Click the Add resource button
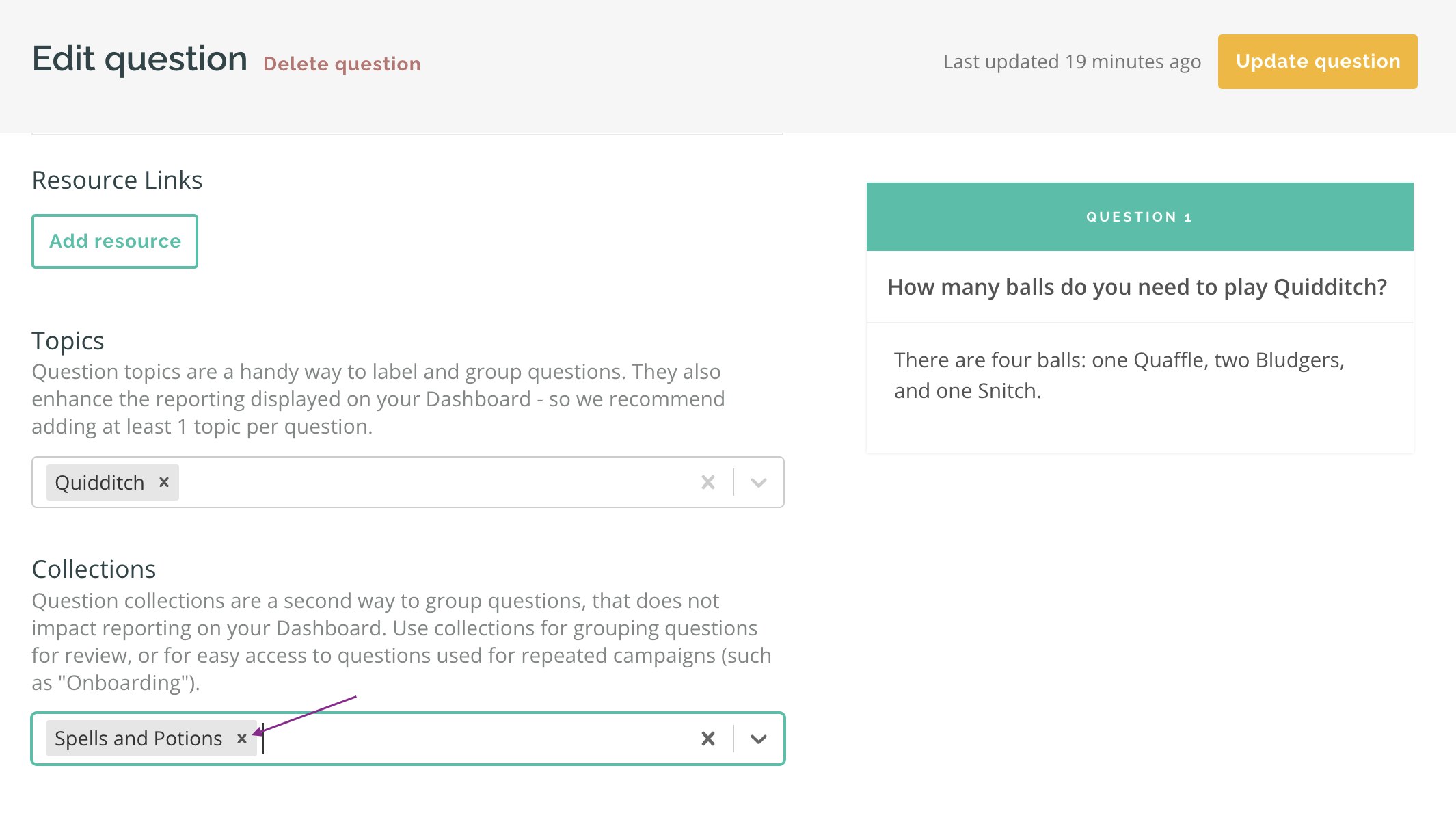The height and width of the screenshot is (822, 1456). point(115,241)
